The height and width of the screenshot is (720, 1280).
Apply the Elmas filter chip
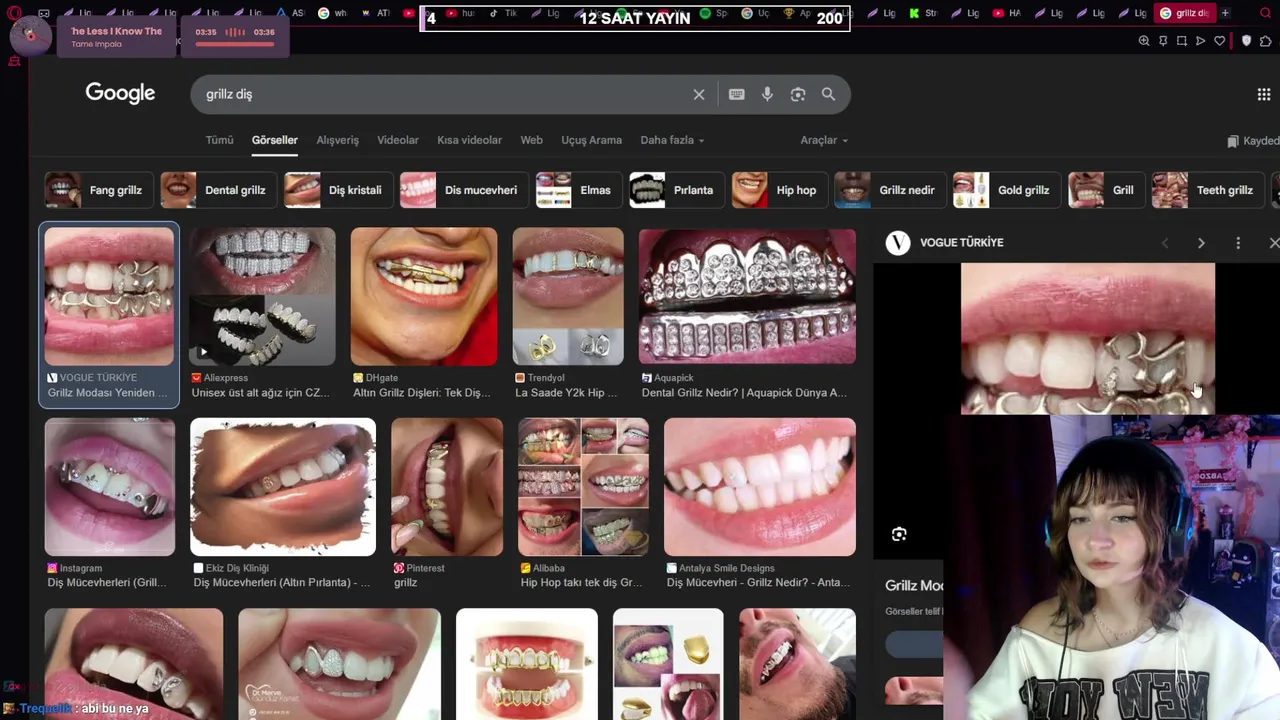[x=577, y=190]
